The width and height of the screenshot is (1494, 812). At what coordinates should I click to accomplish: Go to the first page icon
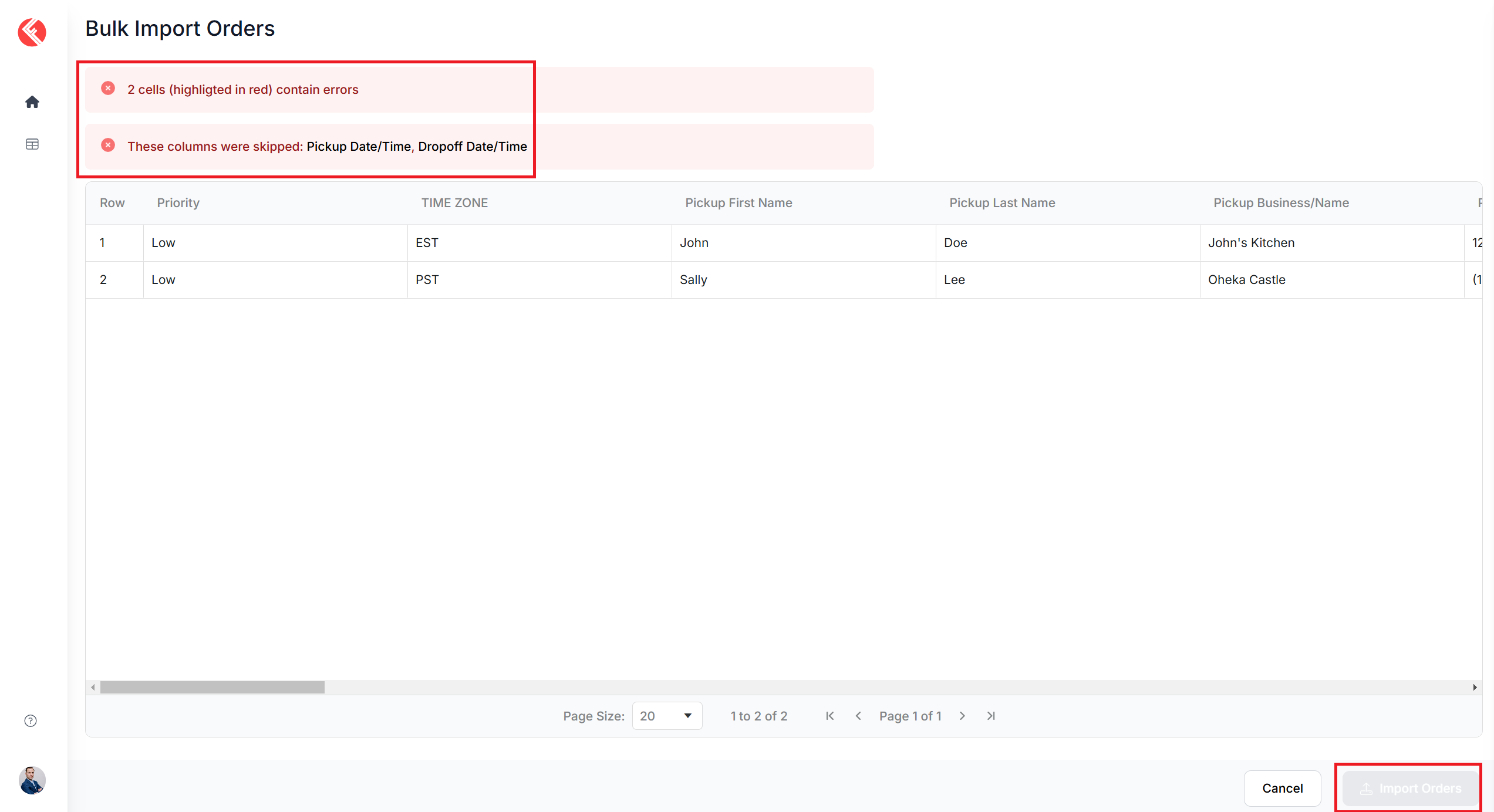tap(829, 716)
